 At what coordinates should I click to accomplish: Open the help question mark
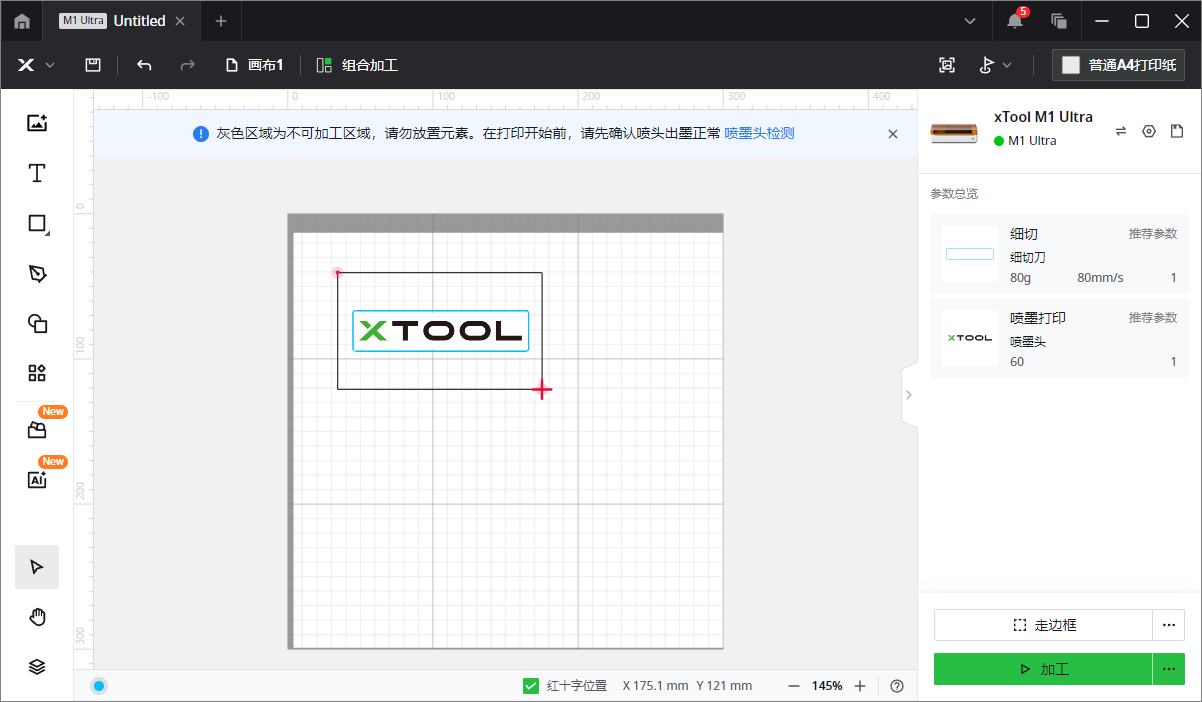(x=897, y=686)
